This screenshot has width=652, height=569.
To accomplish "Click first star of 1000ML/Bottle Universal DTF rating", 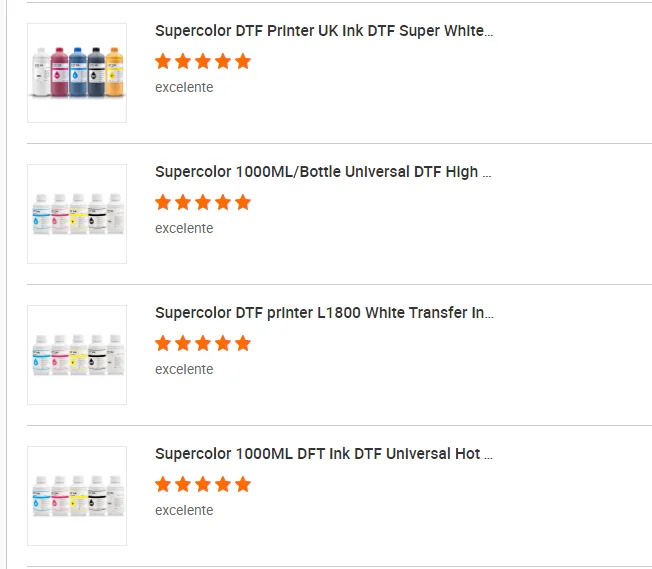I will pos(163,202).
